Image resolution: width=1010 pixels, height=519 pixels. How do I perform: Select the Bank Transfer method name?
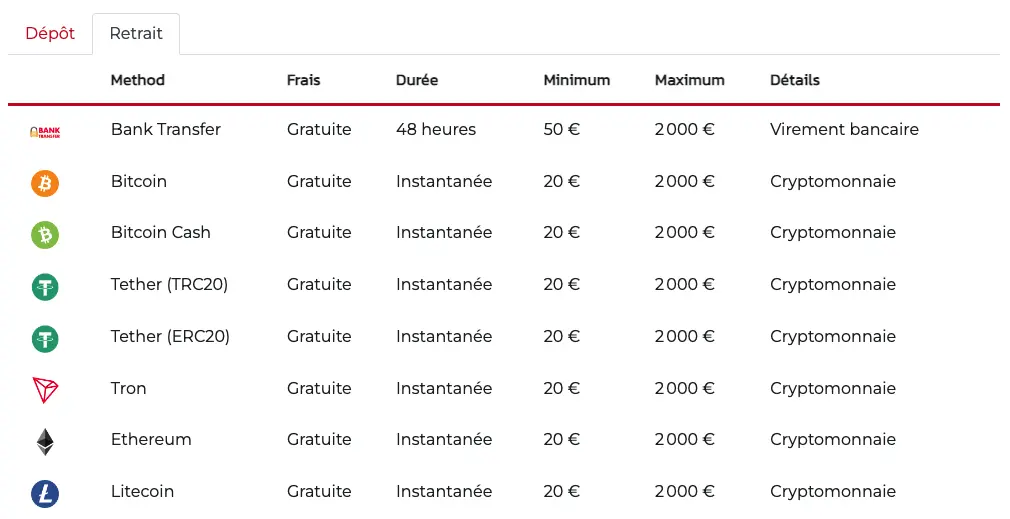(x=166, y=129)
